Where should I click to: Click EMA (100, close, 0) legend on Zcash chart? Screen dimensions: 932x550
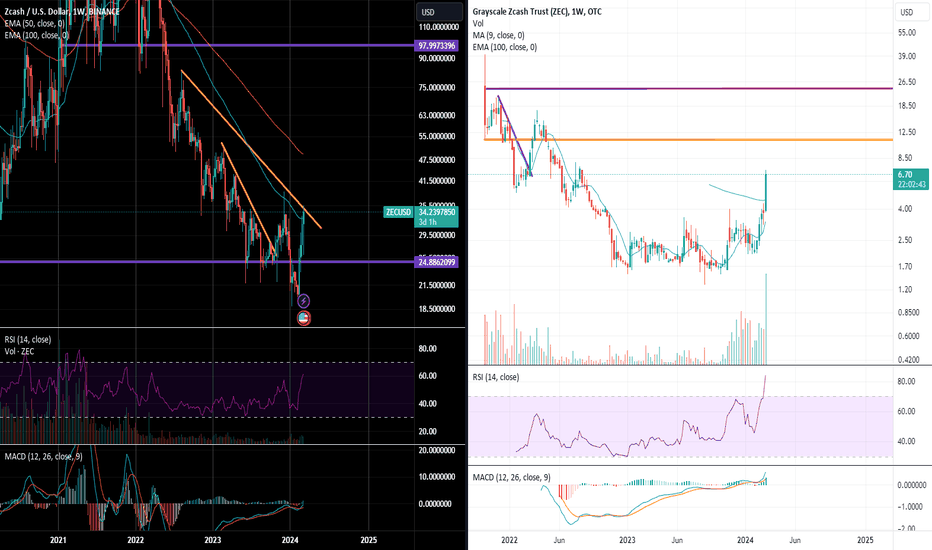[36, 36]
